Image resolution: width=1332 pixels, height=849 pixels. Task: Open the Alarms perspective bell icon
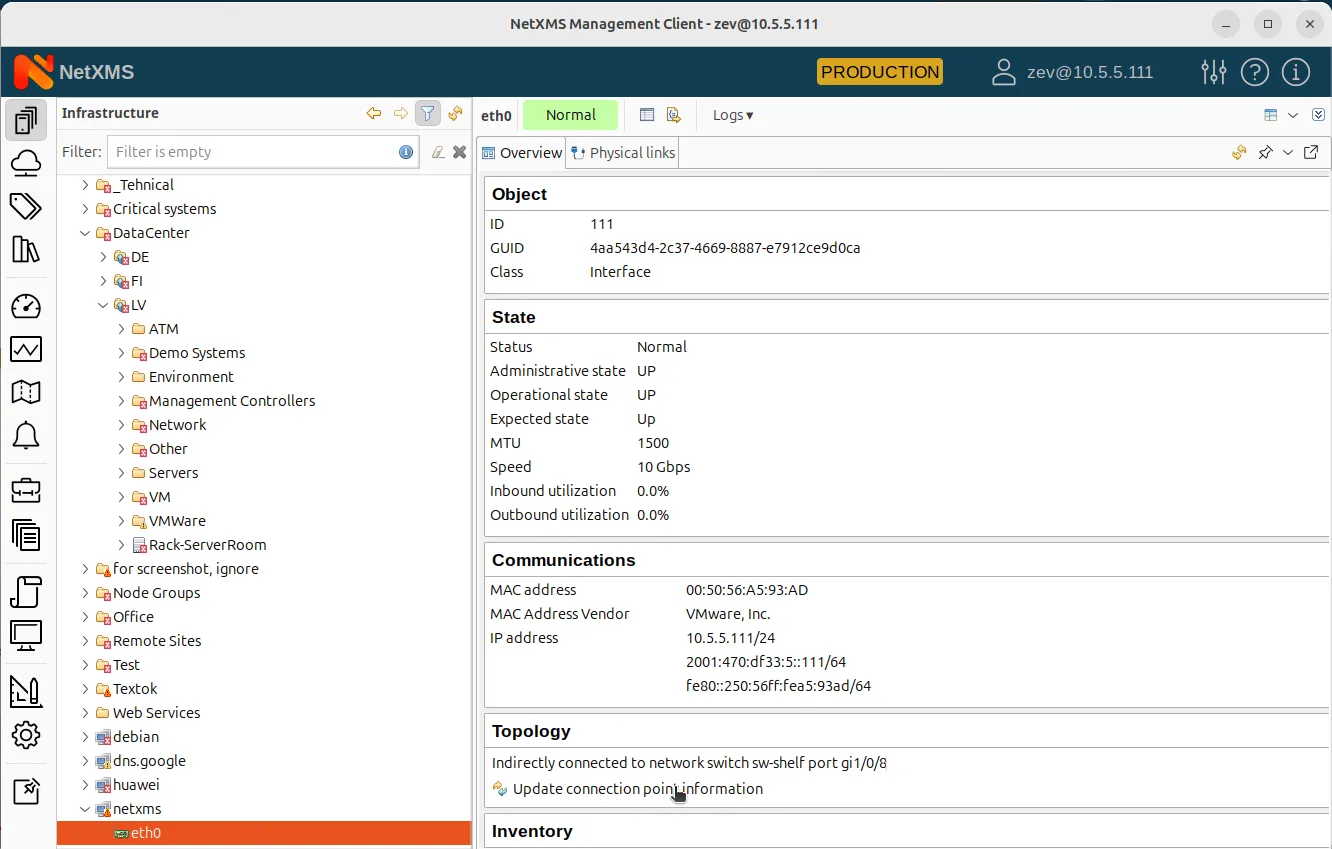coord(26,435)
